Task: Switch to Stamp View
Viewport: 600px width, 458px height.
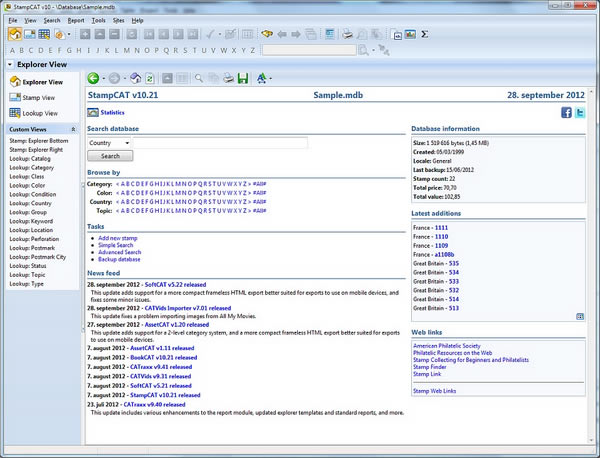Action: 37,97
